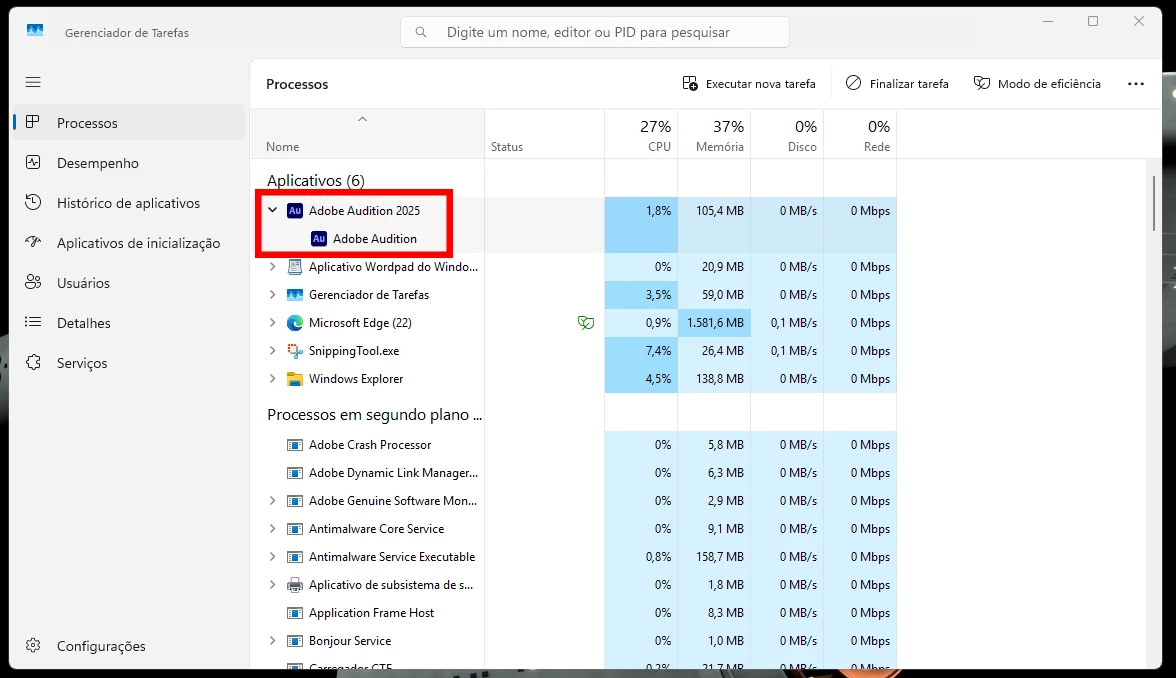Click the Application Frame Host process icon

pos(296,613)
